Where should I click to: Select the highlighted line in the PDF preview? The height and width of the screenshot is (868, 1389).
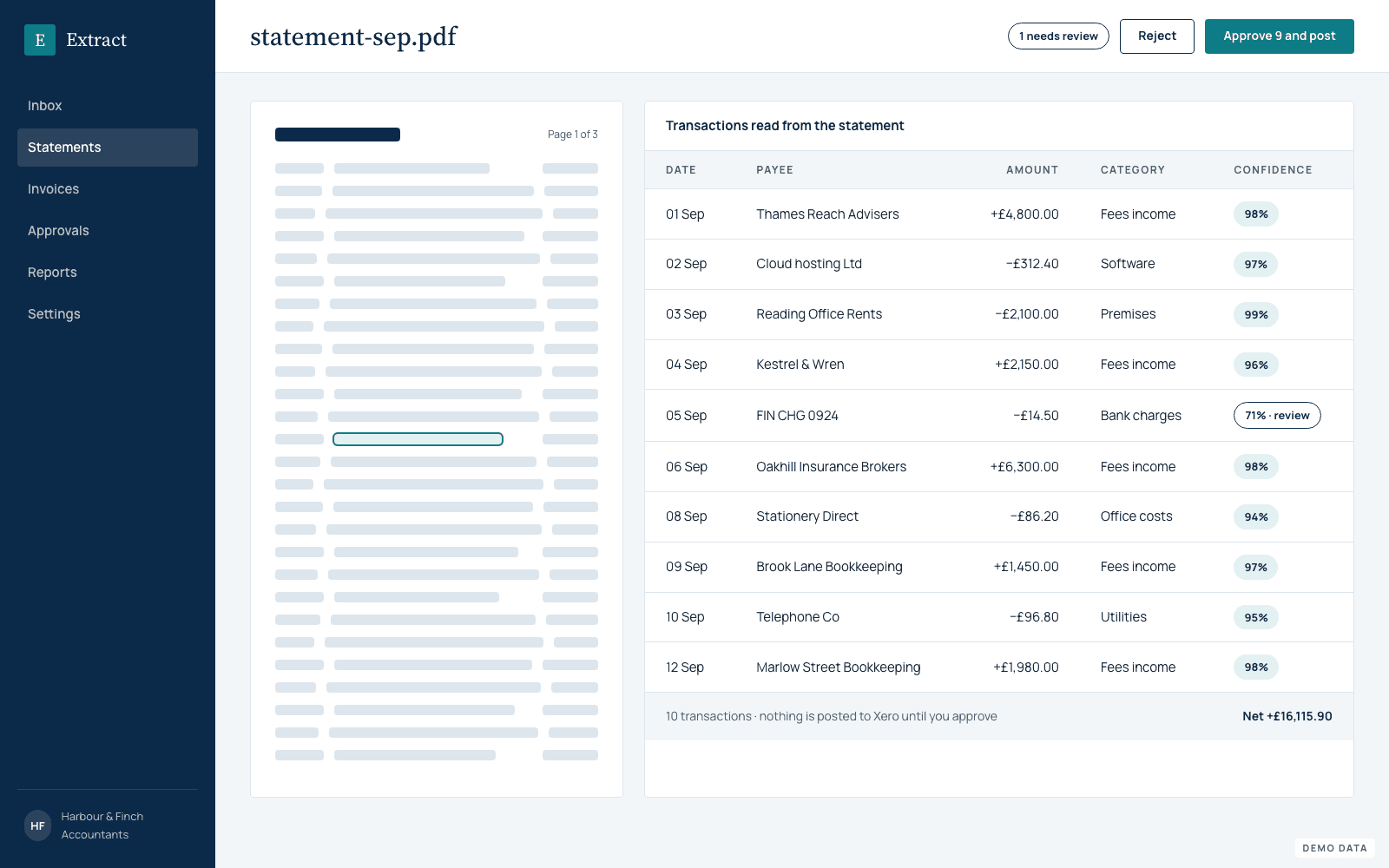[418, 439]
